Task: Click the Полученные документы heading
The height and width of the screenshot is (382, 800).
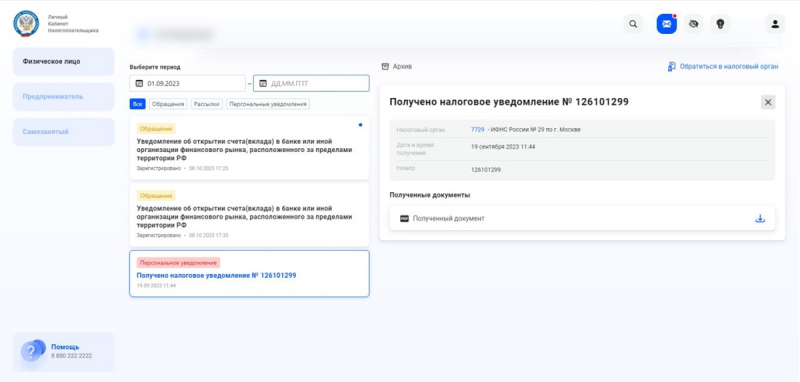Action: coord(430,195)
